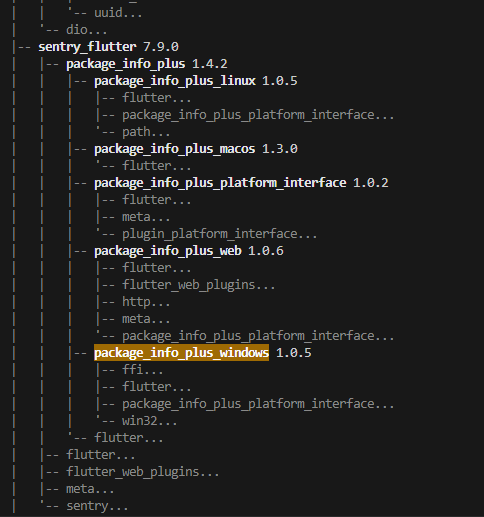This screenshot has height=517, width=484.
Task: Click 'meta...' directly below http
Action: (x=146, y=319)
